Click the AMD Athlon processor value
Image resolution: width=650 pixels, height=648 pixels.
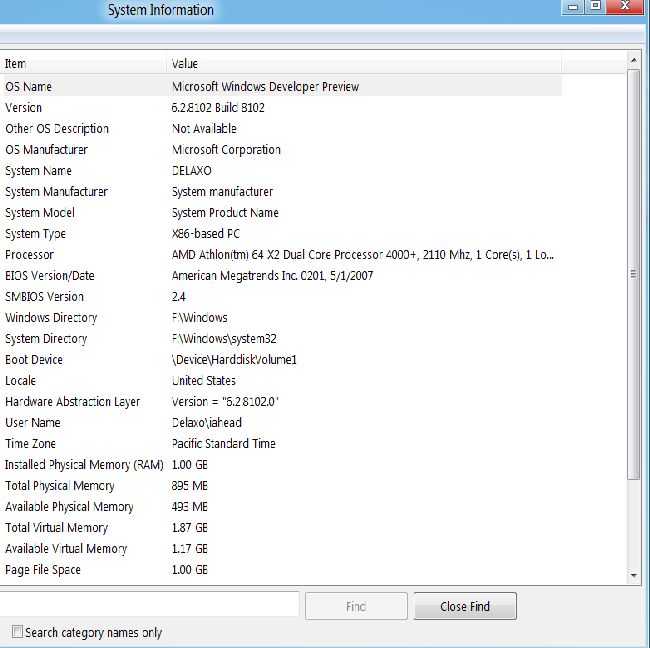tap(363, 255)
